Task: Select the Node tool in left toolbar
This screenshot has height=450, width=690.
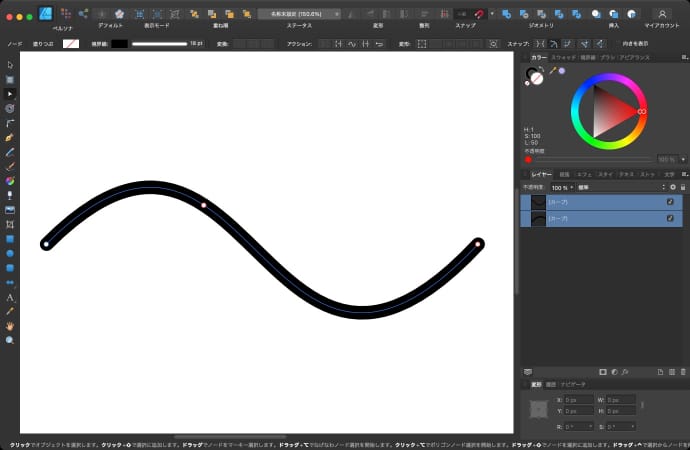Action: click(x=10, y=92)
